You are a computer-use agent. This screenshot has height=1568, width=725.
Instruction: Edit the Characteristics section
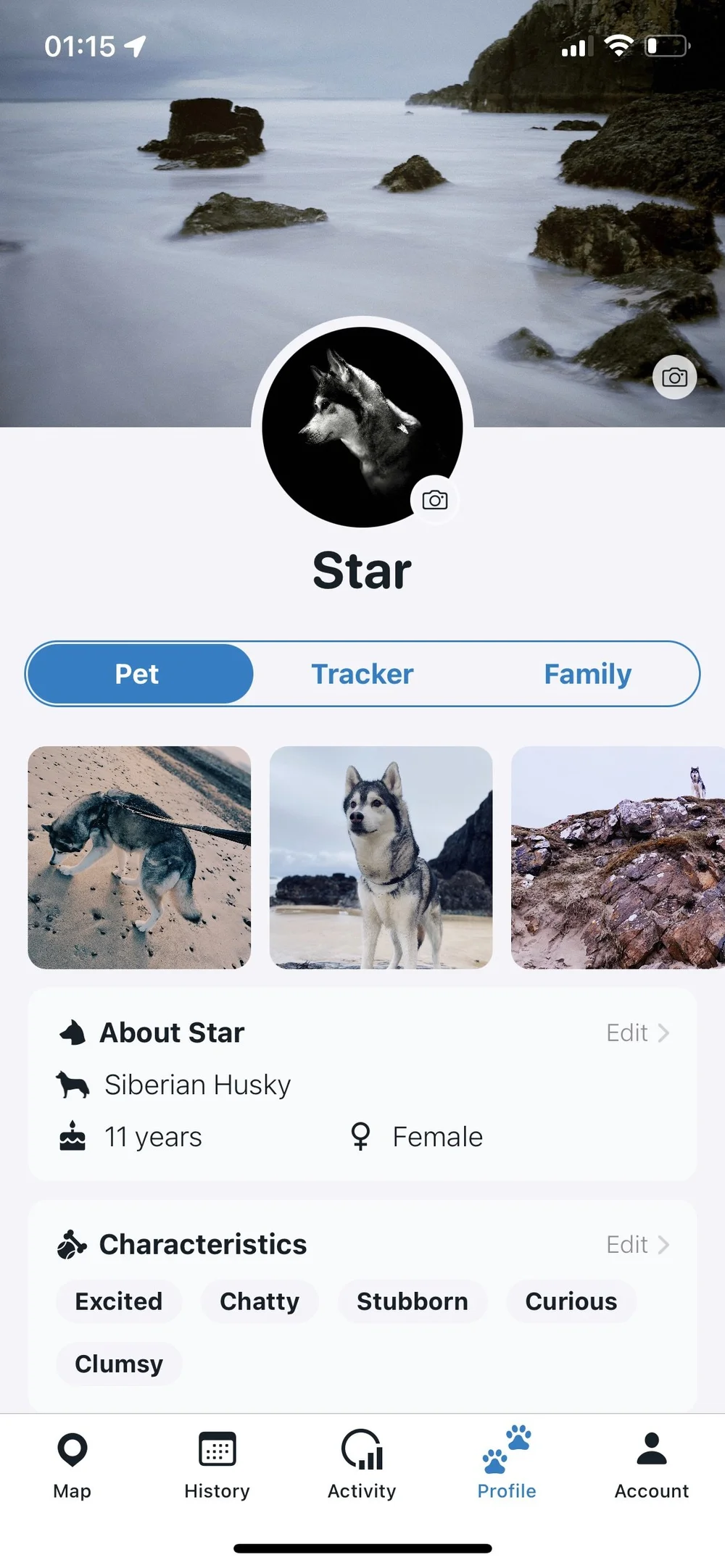(626, 1244)
